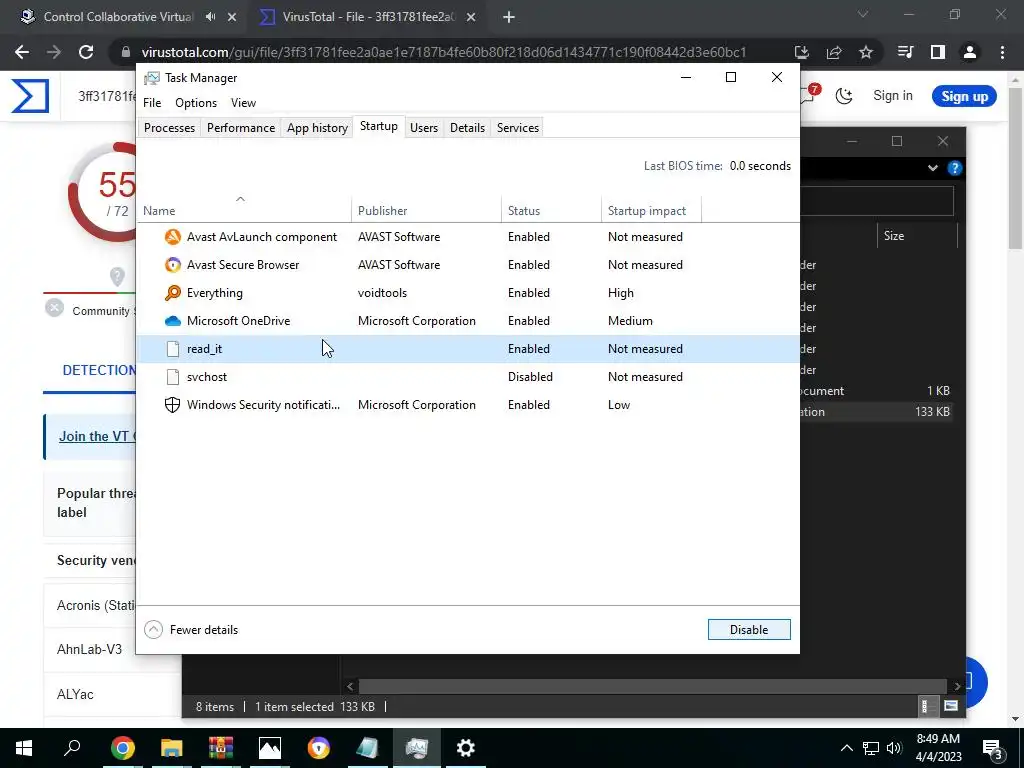Click Chrome install/download icon in address bar

pyautogui.click(x=802, y=52)
